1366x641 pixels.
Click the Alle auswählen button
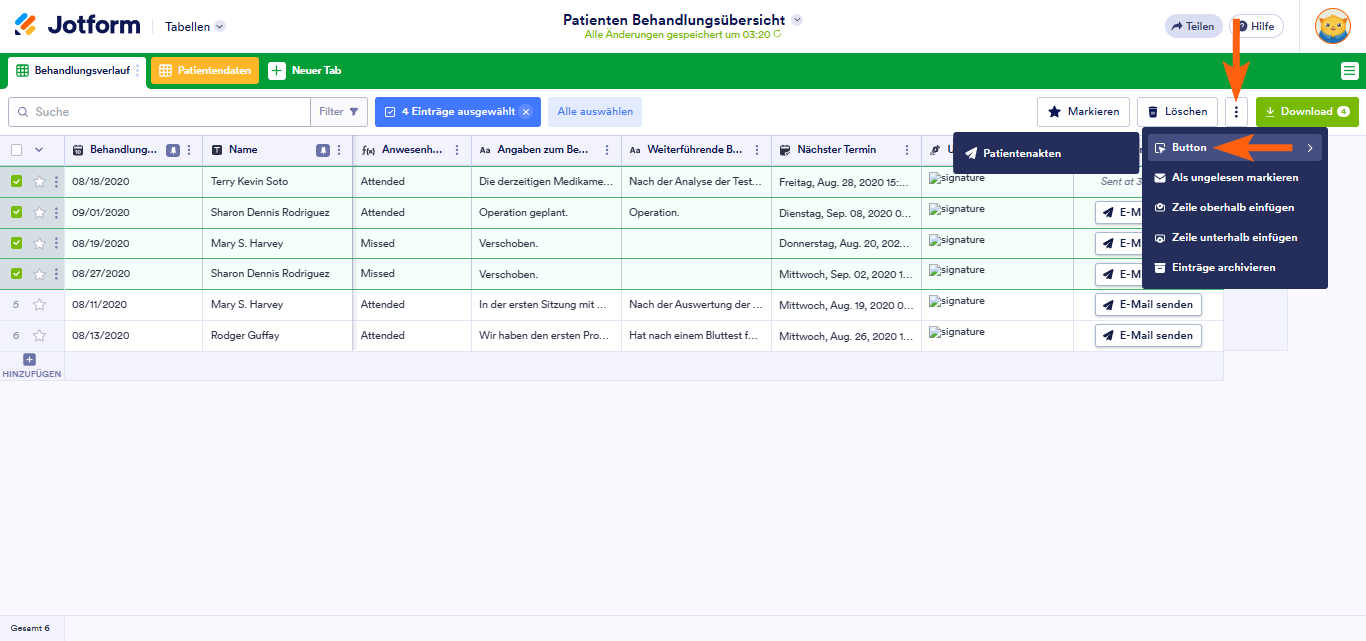coord(594,111)
